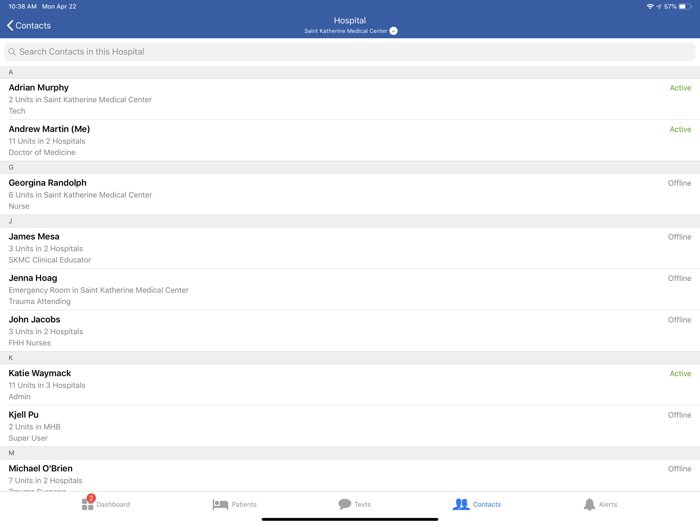Open the Dashboard tab icon
Screen dimensions: 700x525
(x=88, y=504)
